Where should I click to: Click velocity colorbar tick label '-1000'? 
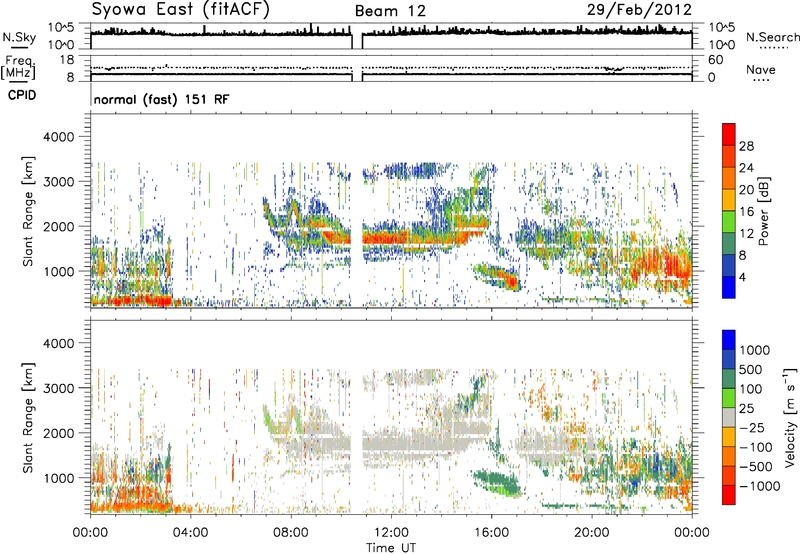pos(760,486)
